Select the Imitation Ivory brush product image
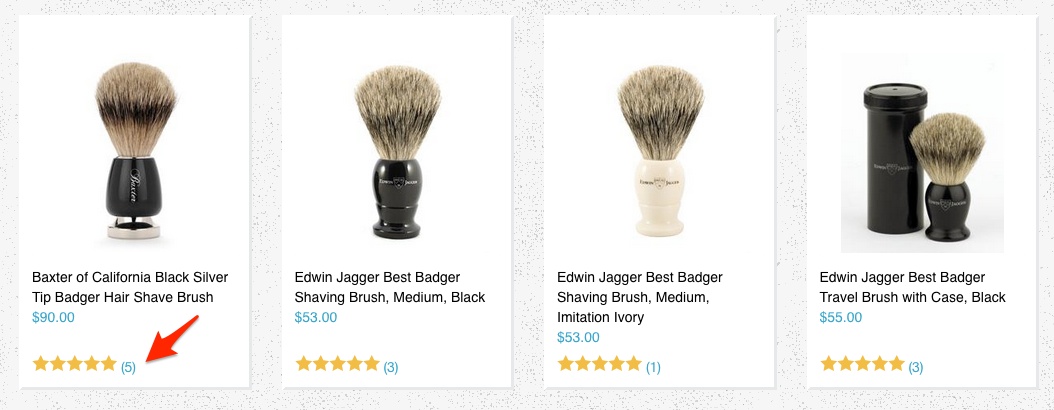The height and width of the screenshot is (410, 1054). coord(660,151)
